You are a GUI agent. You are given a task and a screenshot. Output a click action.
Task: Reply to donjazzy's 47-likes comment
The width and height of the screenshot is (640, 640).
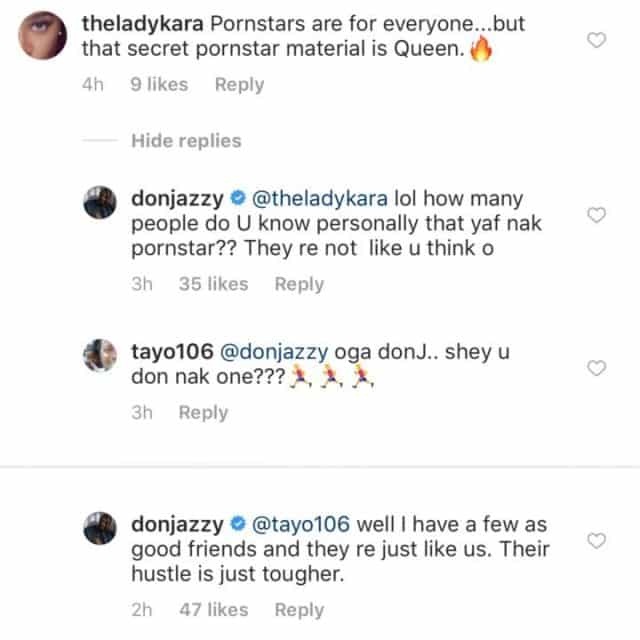tap(299, 610)
